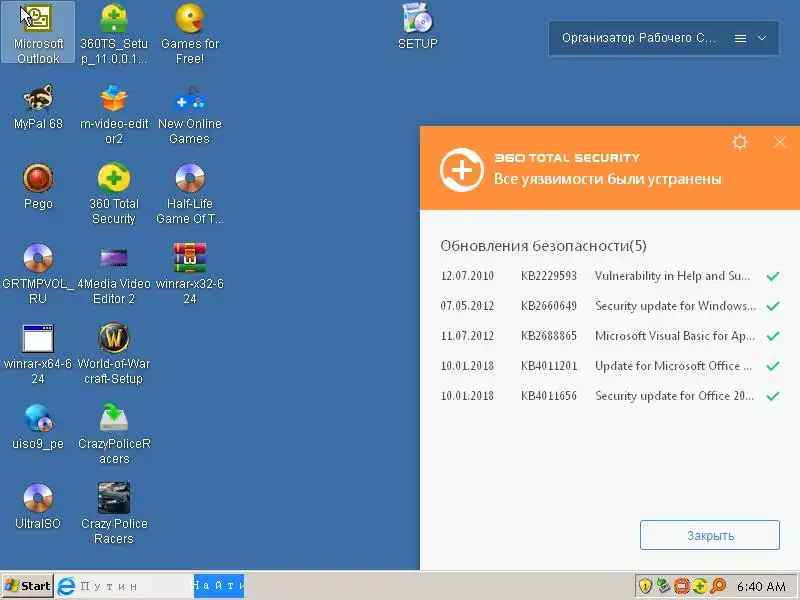The height and width of the screenshot is (600, 800).
Task: Select the m-video-editor2 icon
Action: [114, 114]
